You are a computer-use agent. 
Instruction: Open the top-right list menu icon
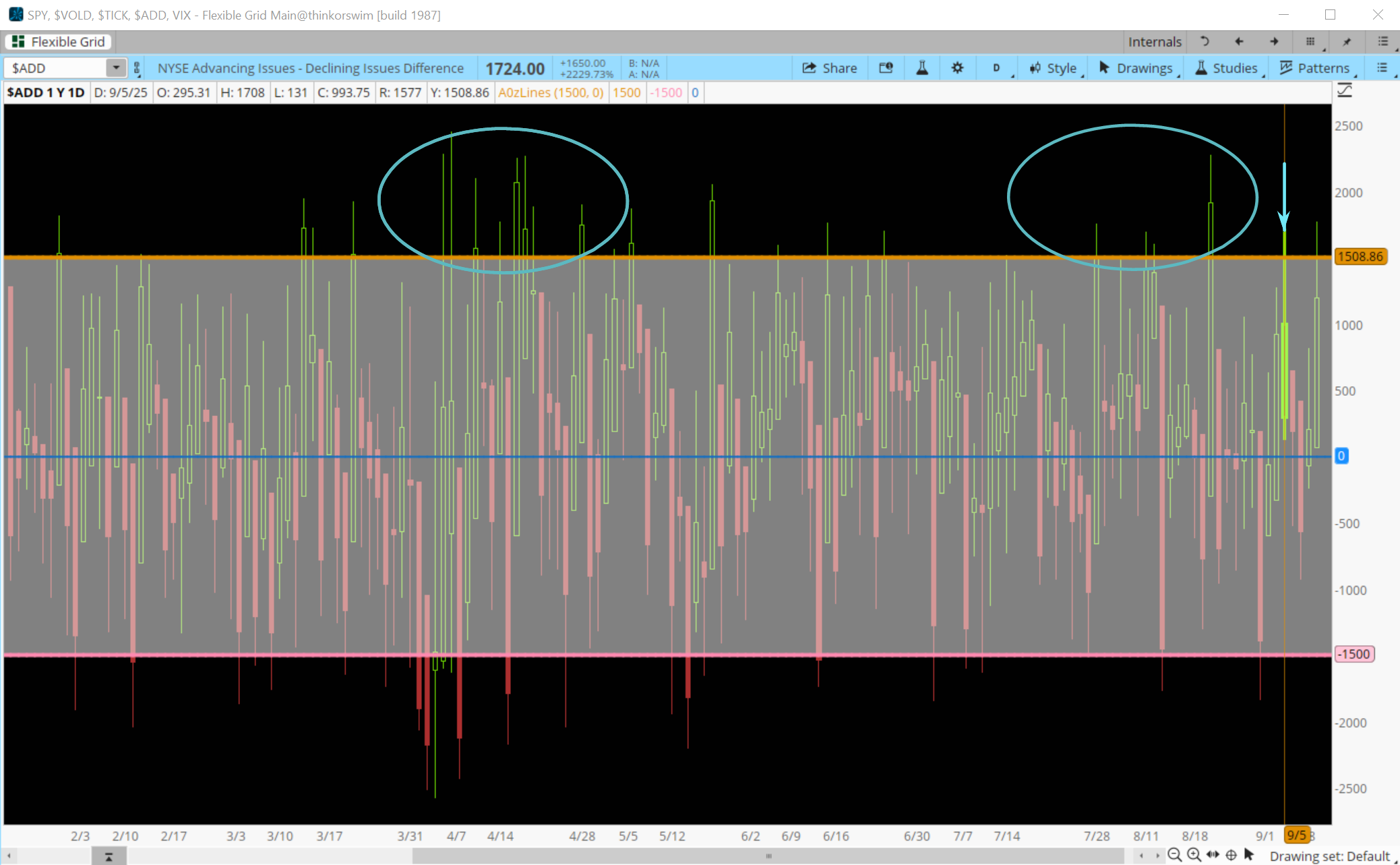click(1383, 42)
